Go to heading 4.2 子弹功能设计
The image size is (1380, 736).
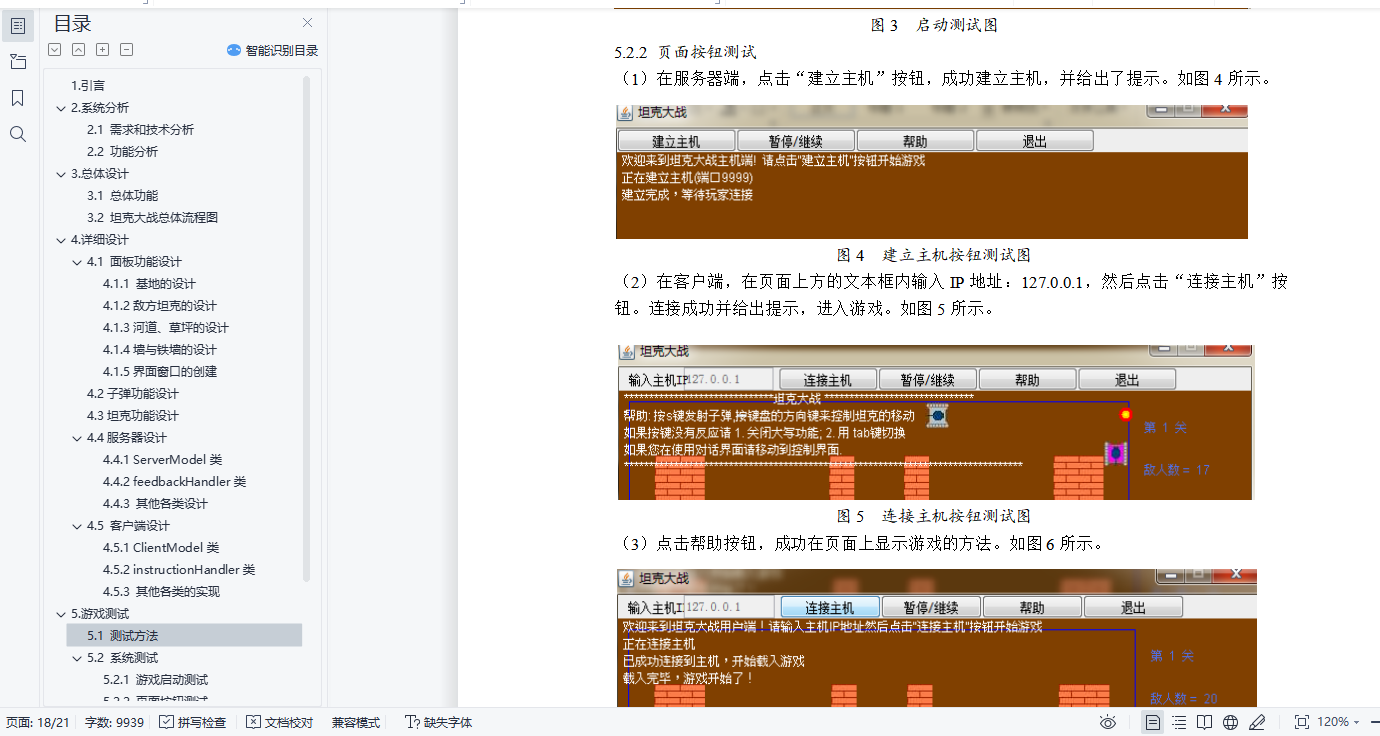(132, 394)
